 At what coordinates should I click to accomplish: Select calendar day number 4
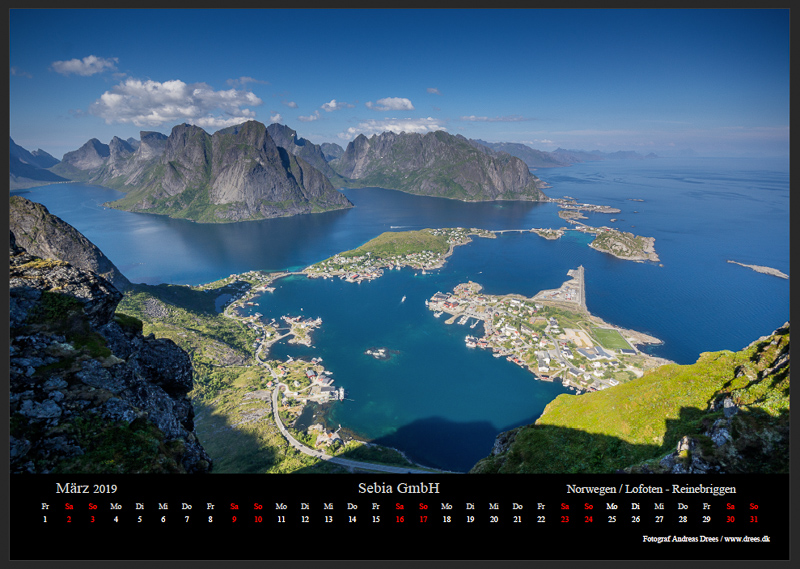pyautogui.click(x=116, y=519)
